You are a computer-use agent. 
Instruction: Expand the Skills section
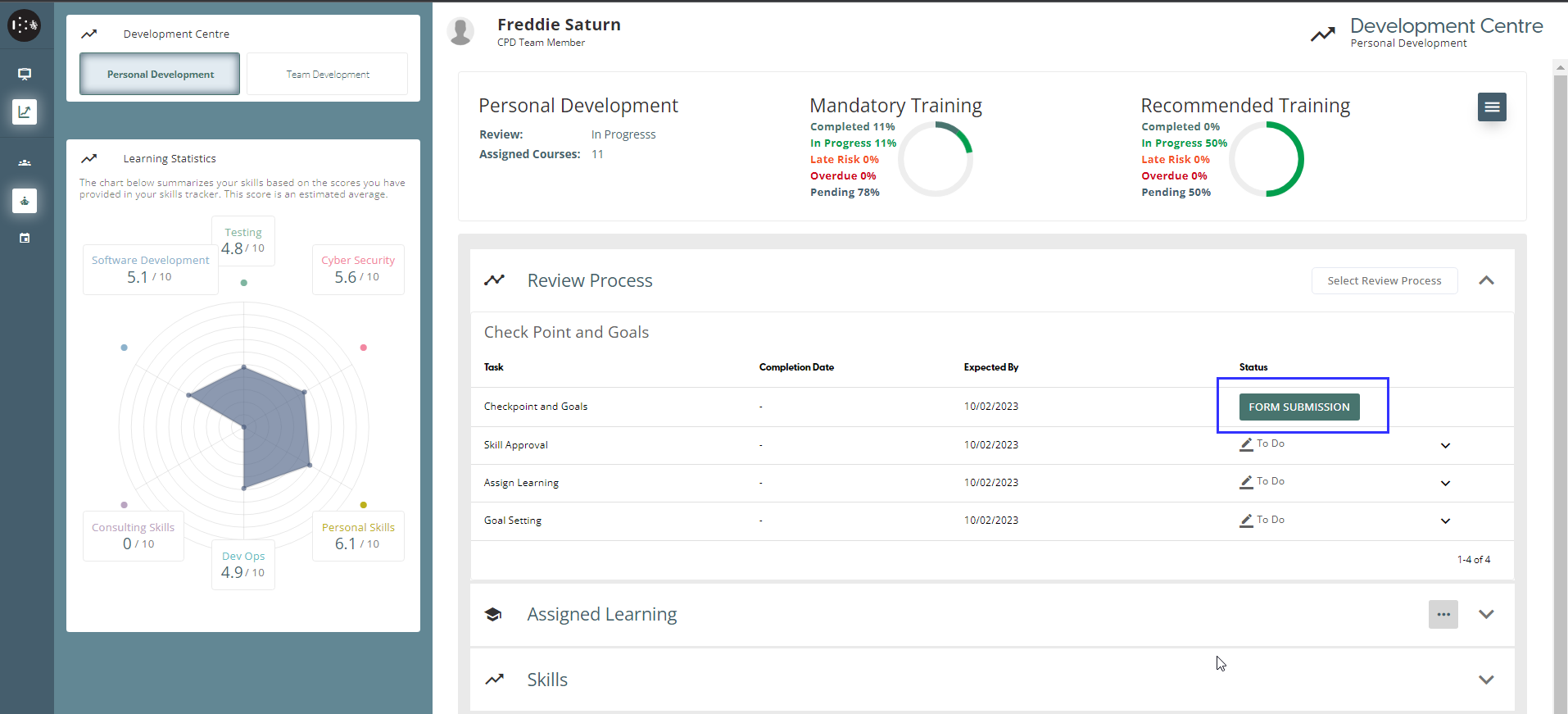click(1486, 680)
